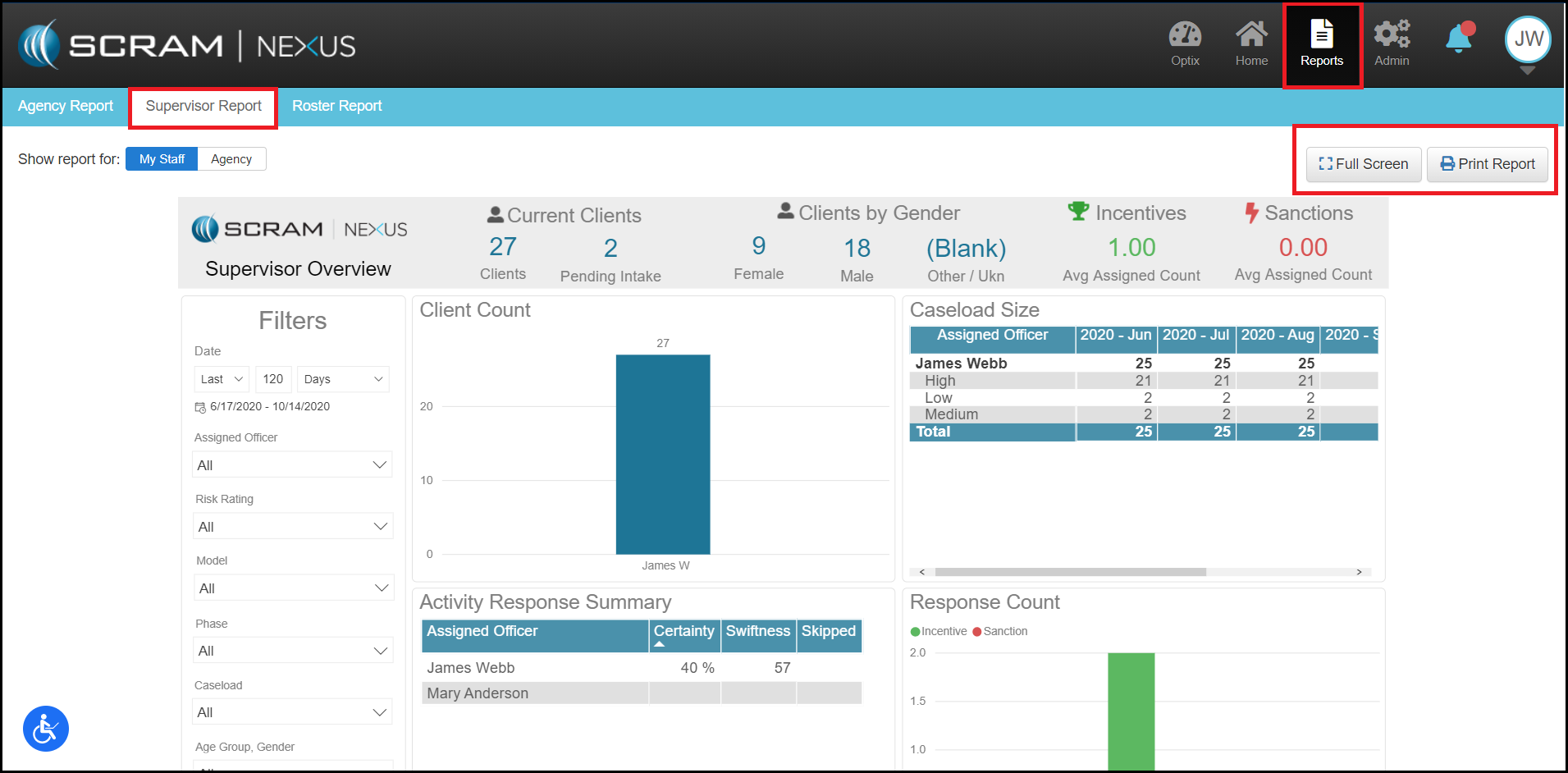Click the date count field showing 120
Screen dimensions: 1568x773
(x=273, y=379)
